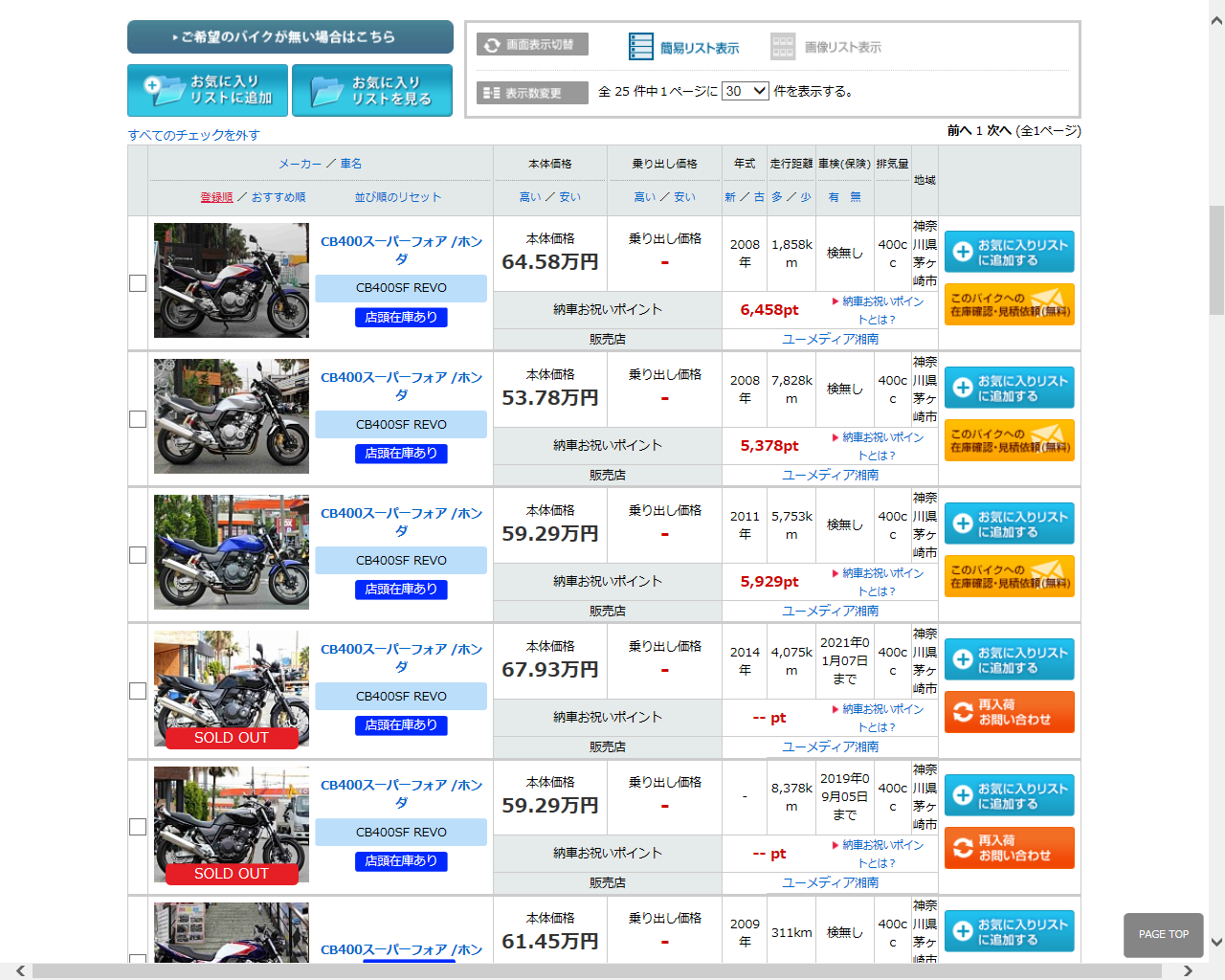The height and width of the screenshot is (980, 1225).
Task: Sort 本体価格 by 安い
Action: [x=570, y=197]
